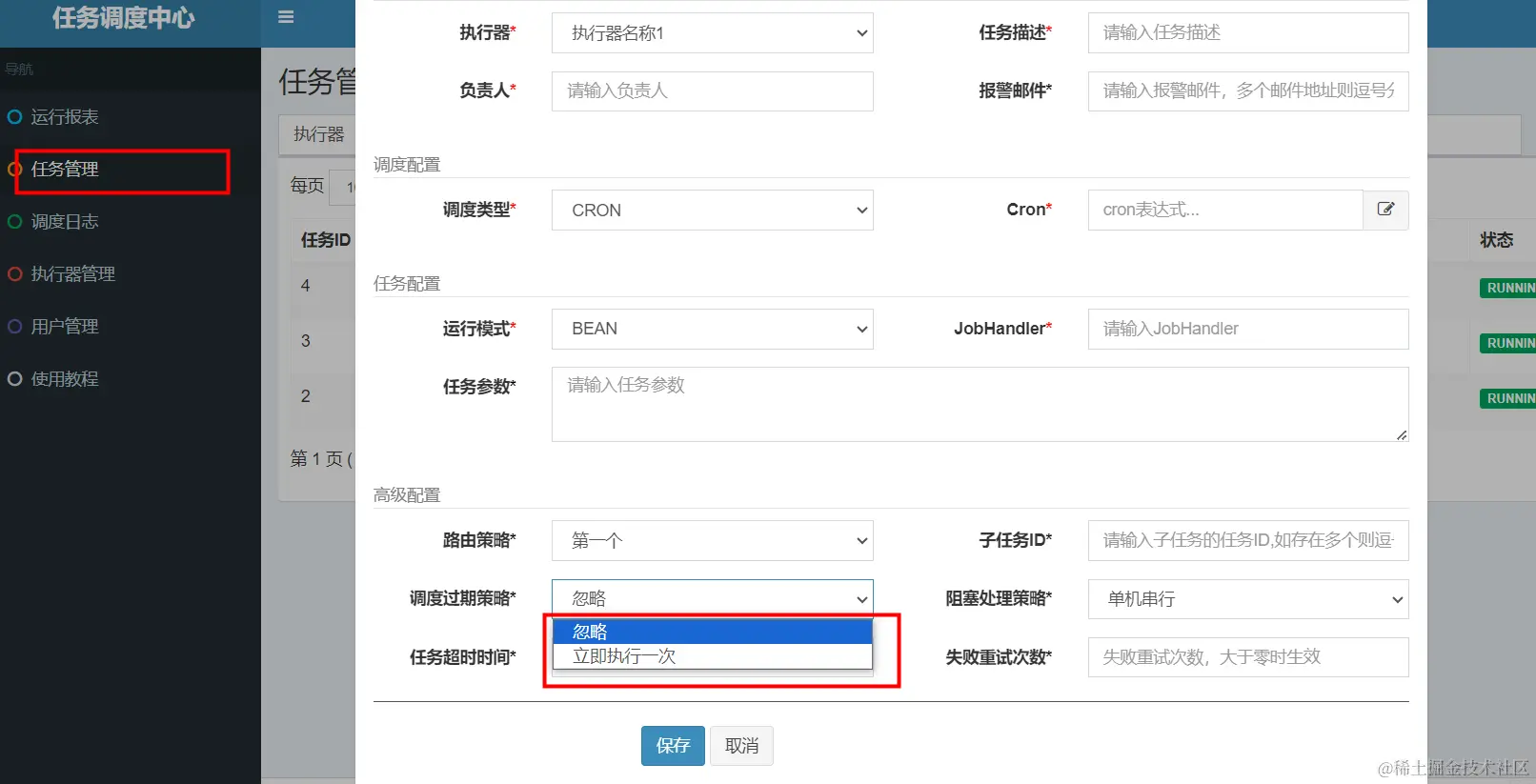Click the 任务ID column header

click(x=326, y=240)
